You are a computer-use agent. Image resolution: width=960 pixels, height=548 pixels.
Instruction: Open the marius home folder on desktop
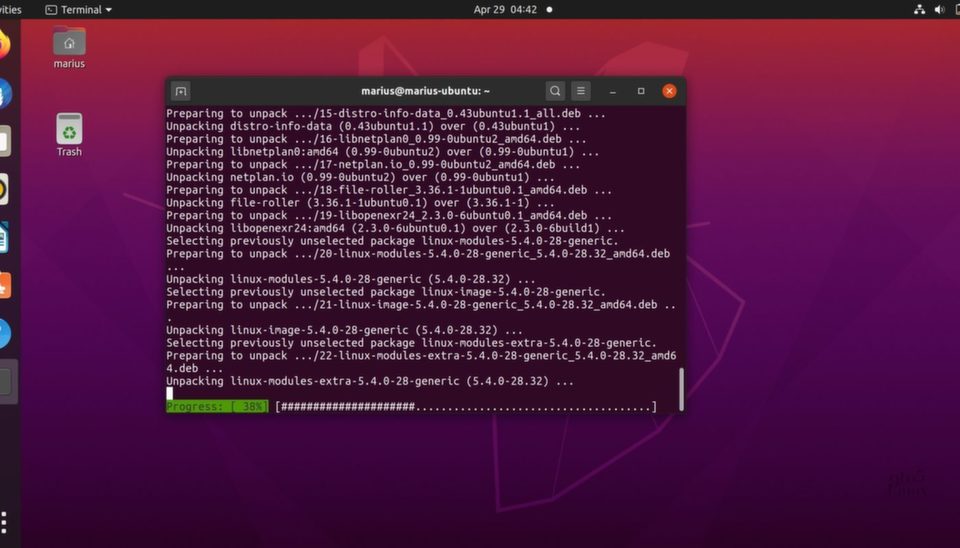(69, 48)
